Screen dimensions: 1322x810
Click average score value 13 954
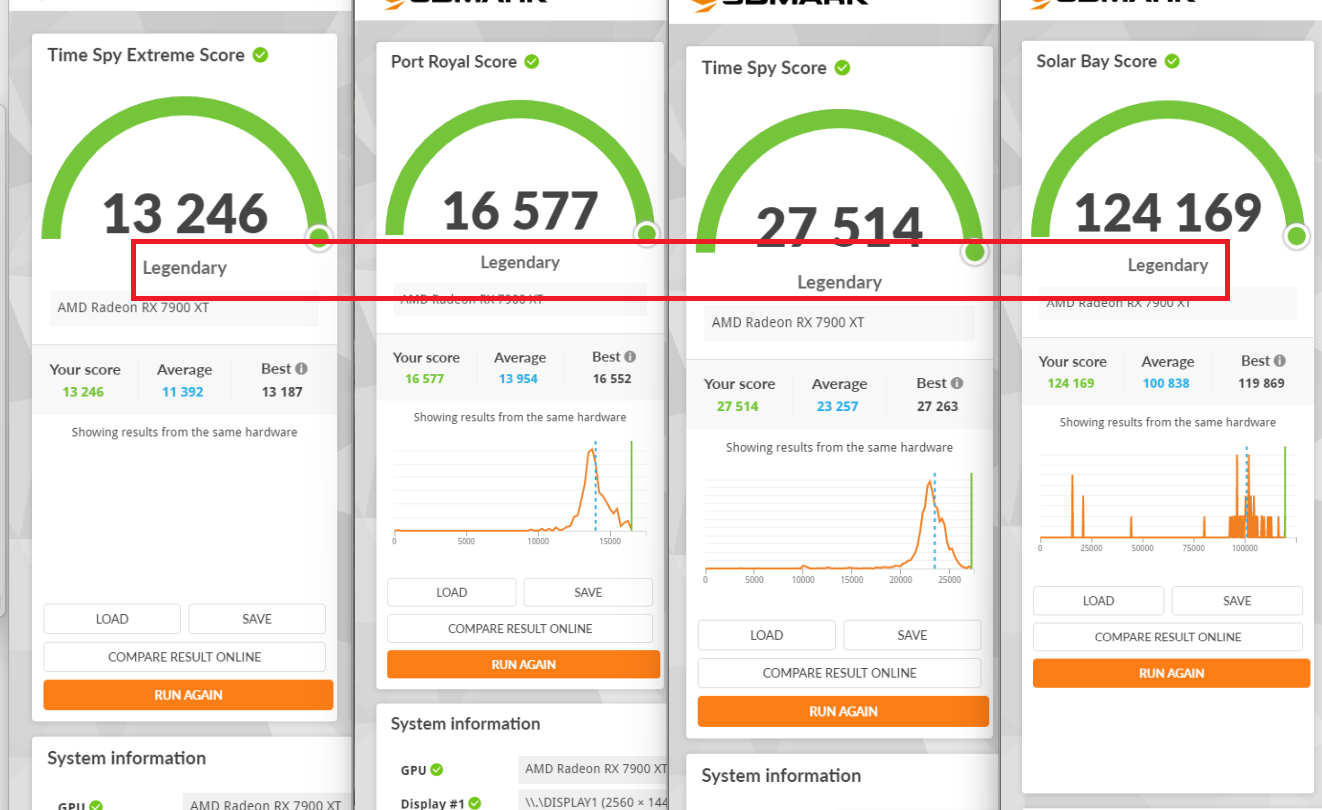[x=519, y=379]
